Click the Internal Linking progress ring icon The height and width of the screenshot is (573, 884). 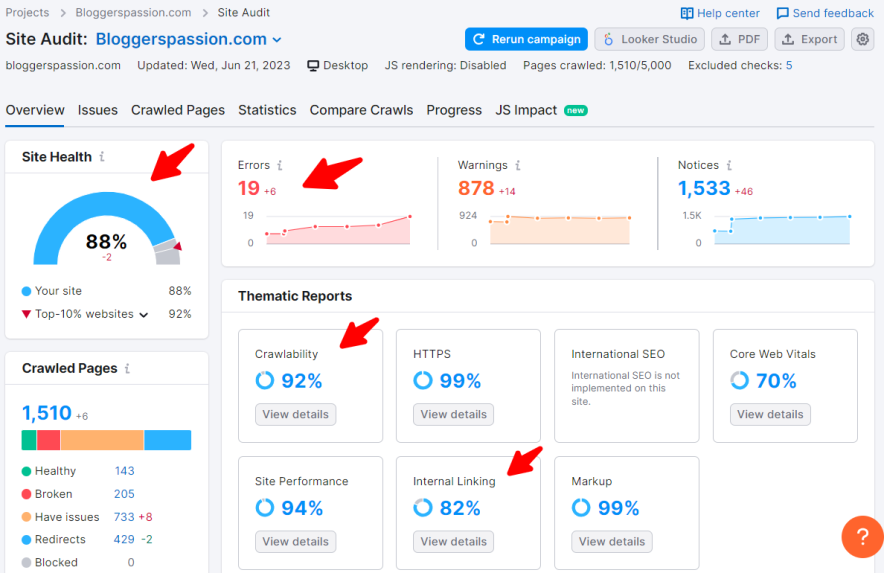point(423,508)
